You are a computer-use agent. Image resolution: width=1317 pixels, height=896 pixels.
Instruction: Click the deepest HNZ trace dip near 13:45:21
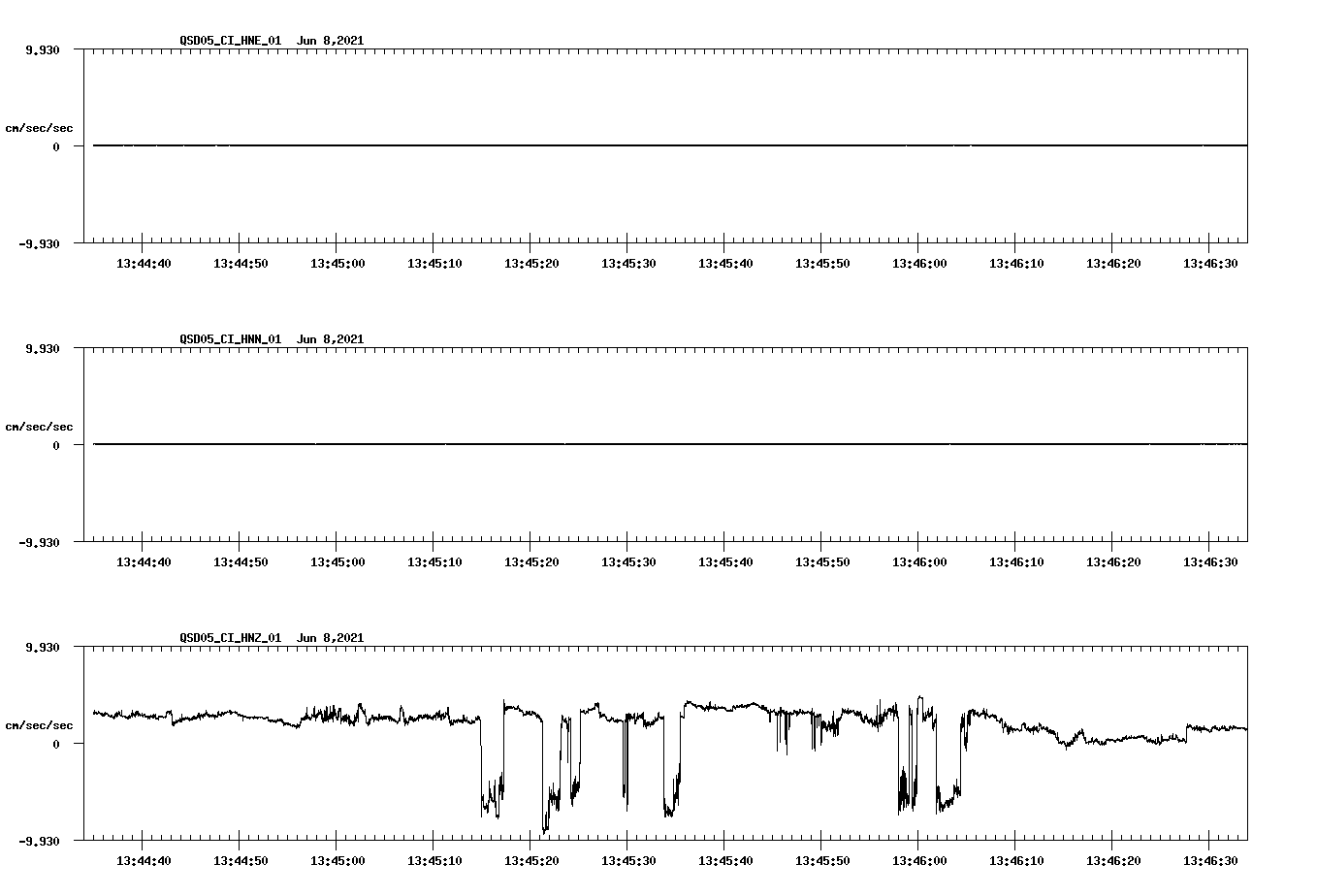click(544, 831)
